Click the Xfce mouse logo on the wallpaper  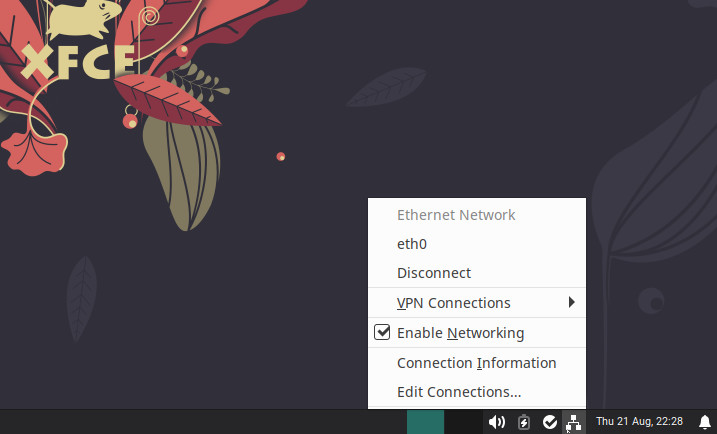(85, 22)
